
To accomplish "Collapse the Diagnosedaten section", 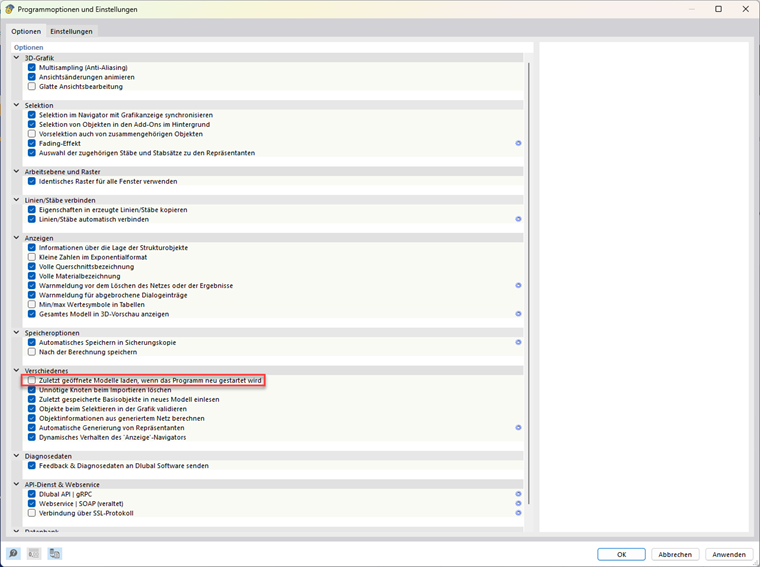I will (x=16, y=456).
